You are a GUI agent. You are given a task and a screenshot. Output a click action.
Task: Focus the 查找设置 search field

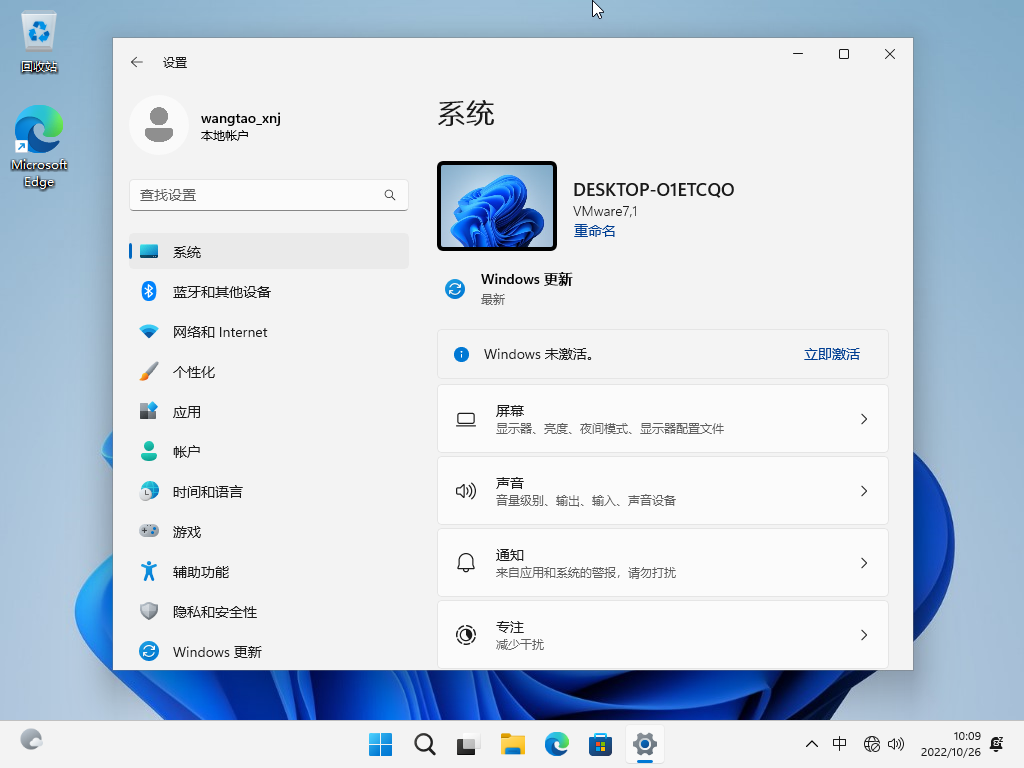tap(268, 195)
